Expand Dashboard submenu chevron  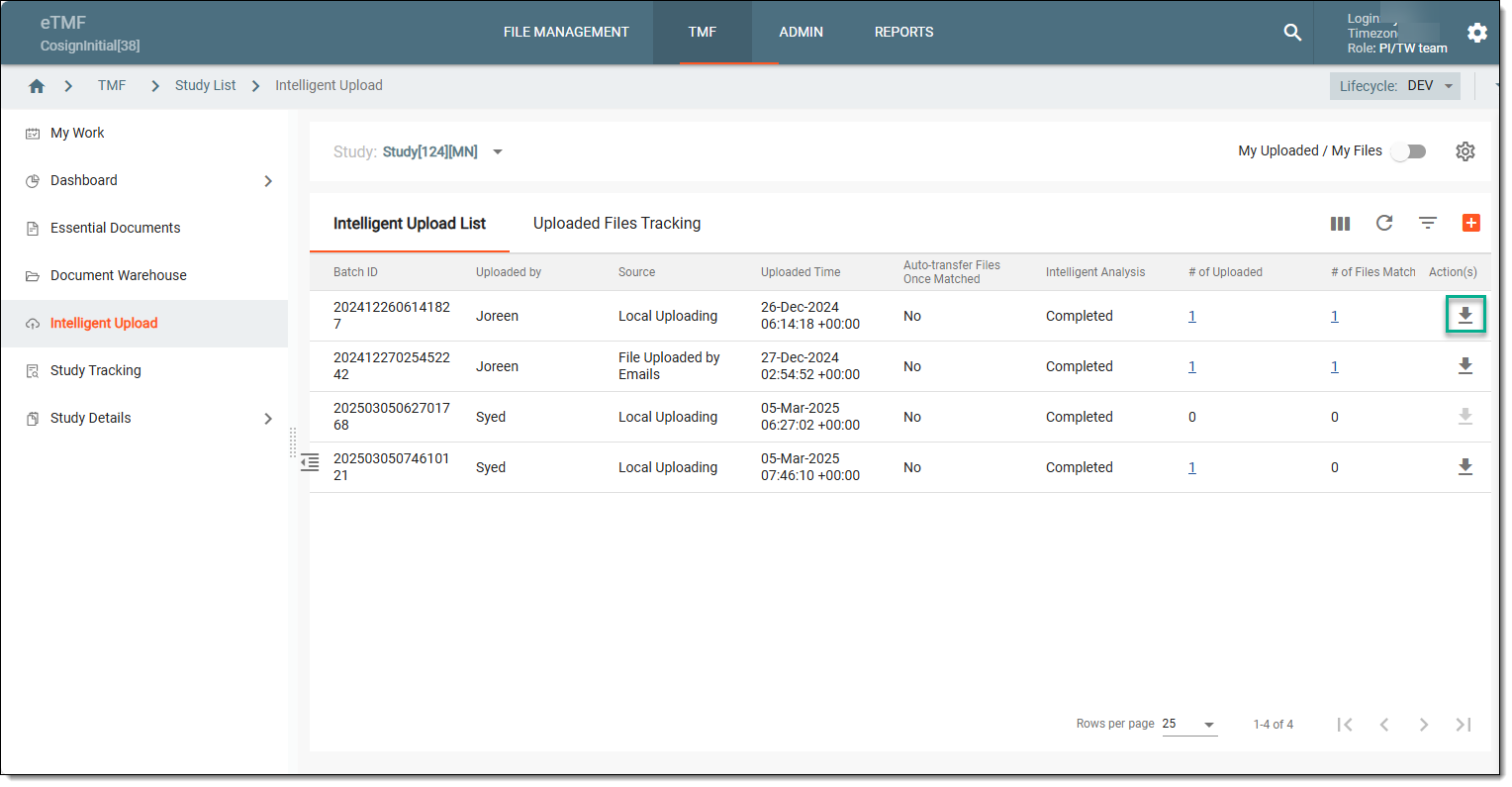[x=268, y=181]
